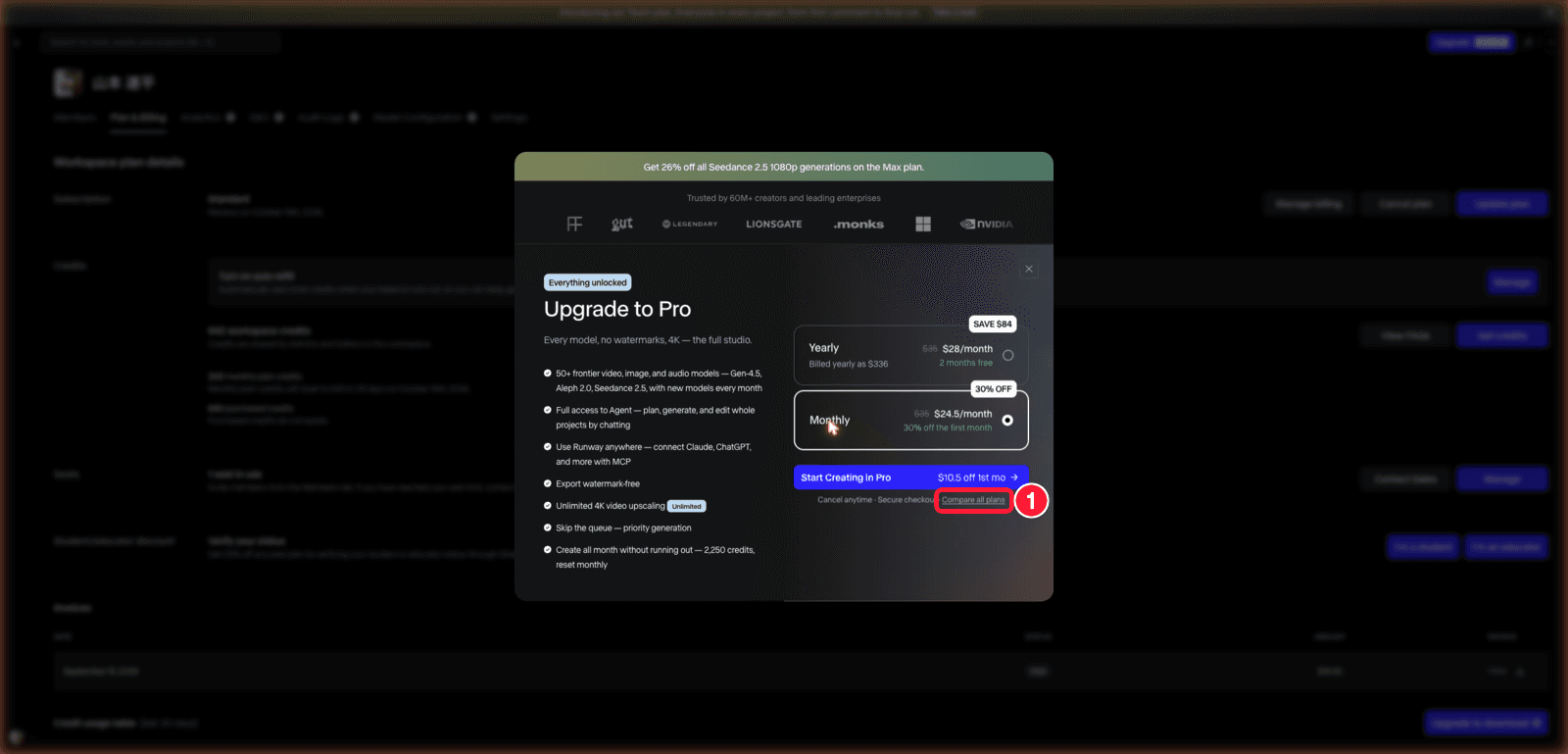The image size is (1568, 754).
Task: Click the .monks logo
Action: tap(858, 225)
